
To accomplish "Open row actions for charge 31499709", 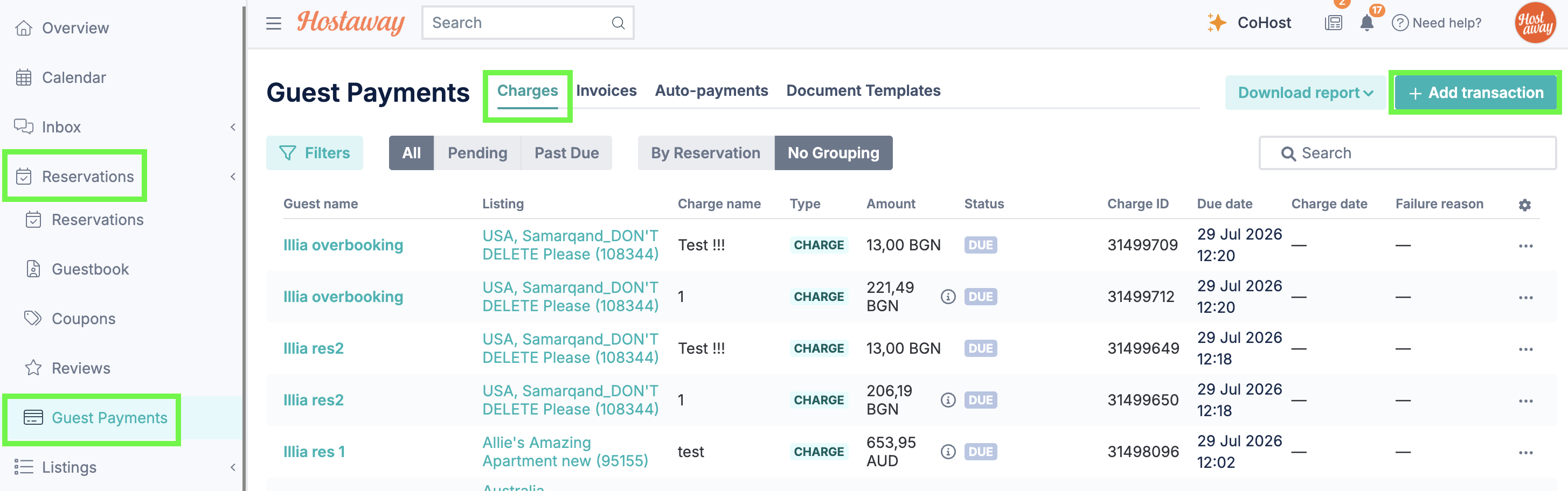I will coord(1525,246).
